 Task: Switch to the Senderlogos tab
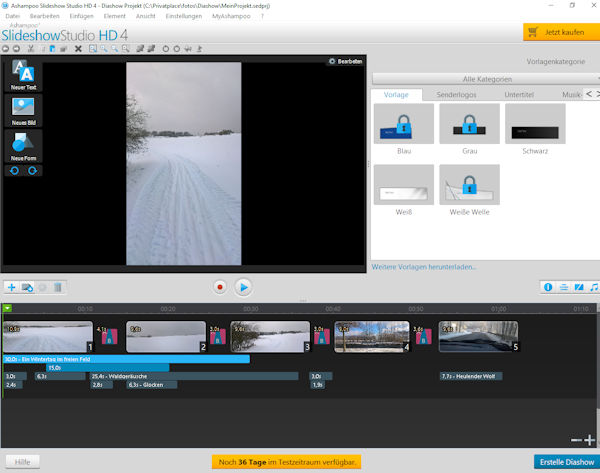pos(456,95)
